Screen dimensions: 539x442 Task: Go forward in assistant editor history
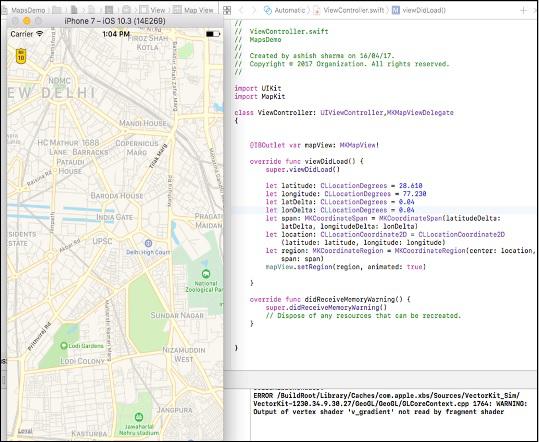pos(254,10)
